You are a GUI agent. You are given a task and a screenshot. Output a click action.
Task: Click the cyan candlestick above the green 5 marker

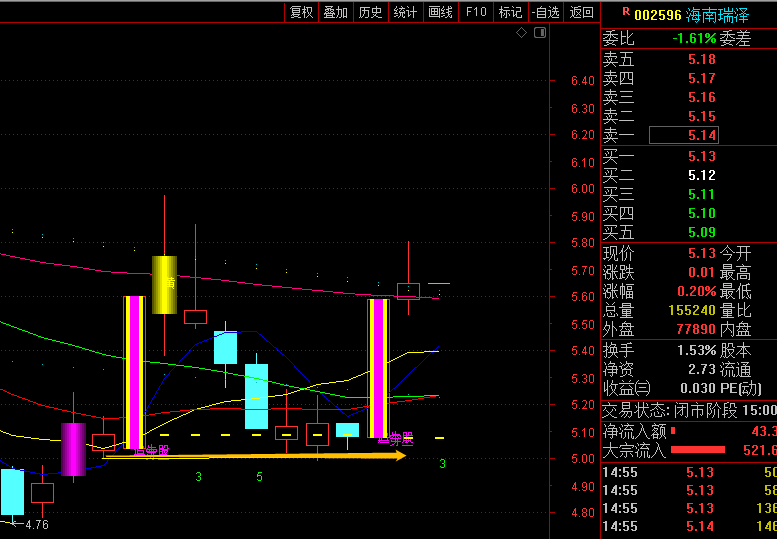click(x=256, y=396)
